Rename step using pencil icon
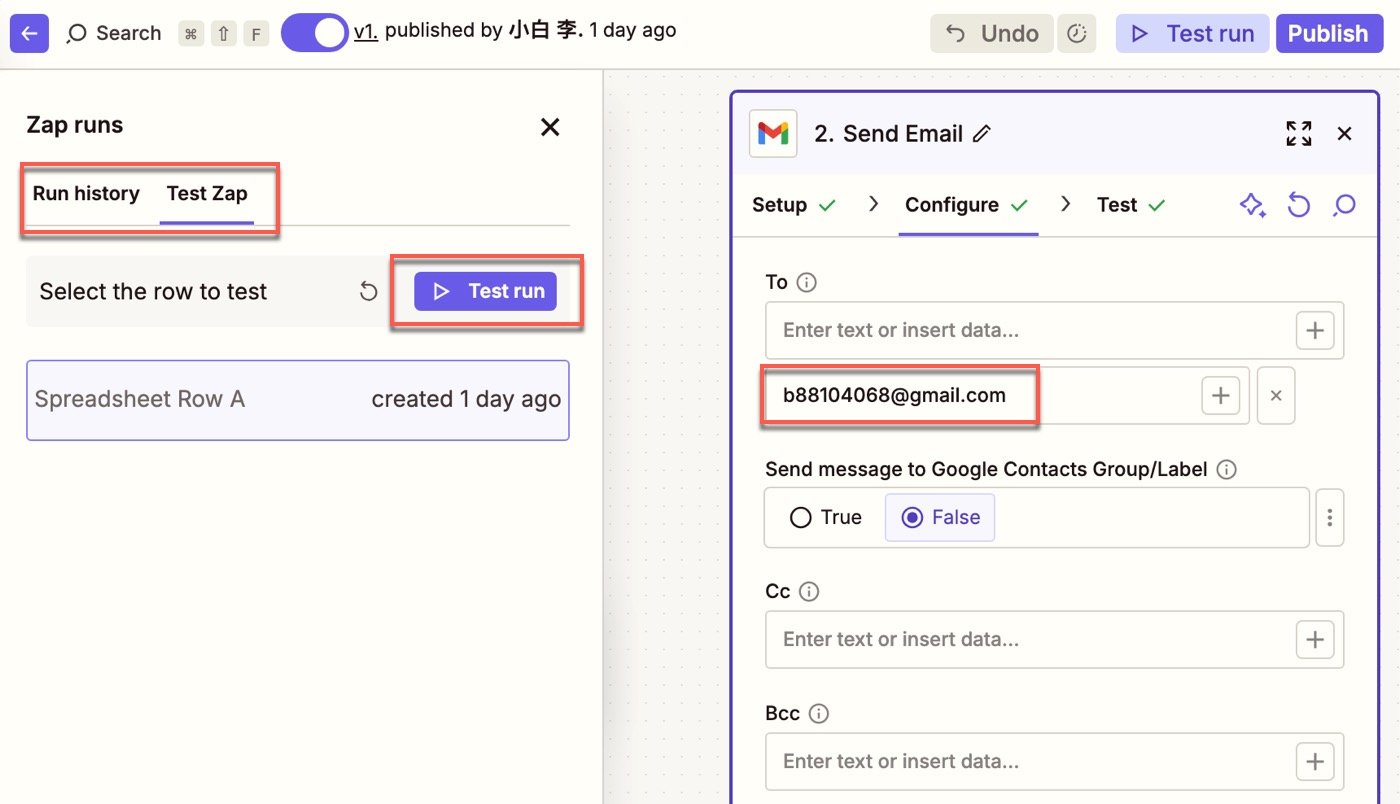The width and height of the screenshot is (1400, 804). click(x=982, y=134)
